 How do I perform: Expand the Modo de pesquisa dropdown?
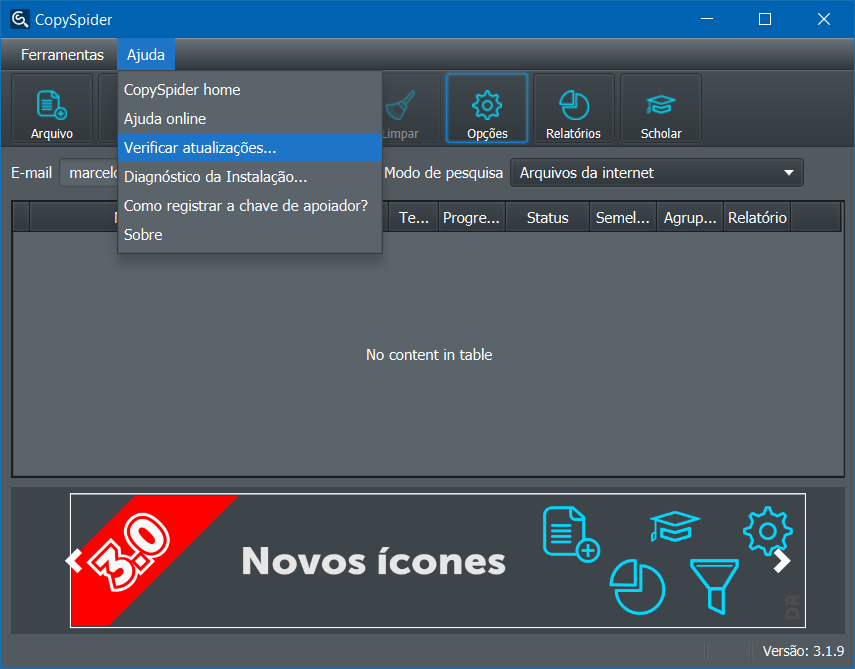(657, 173)
